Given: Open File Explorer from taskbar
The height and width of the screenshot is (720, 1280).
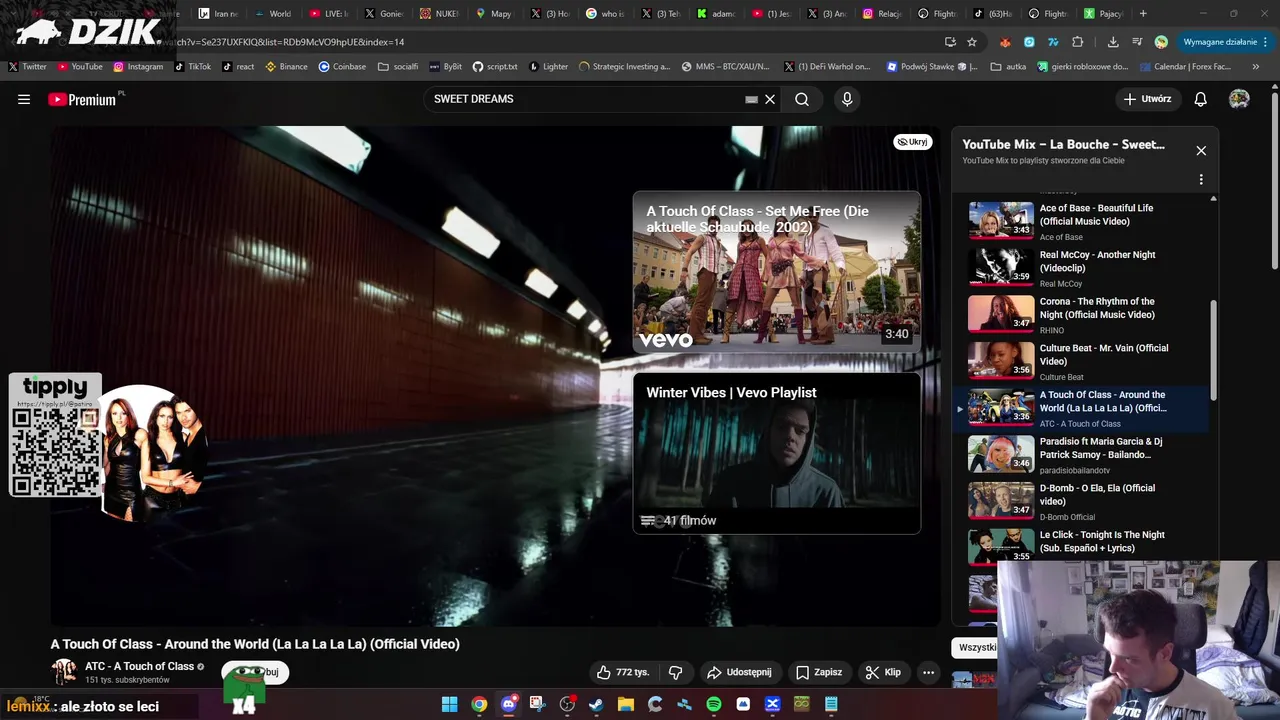Looking at the screenshot, I should [626, 704].
